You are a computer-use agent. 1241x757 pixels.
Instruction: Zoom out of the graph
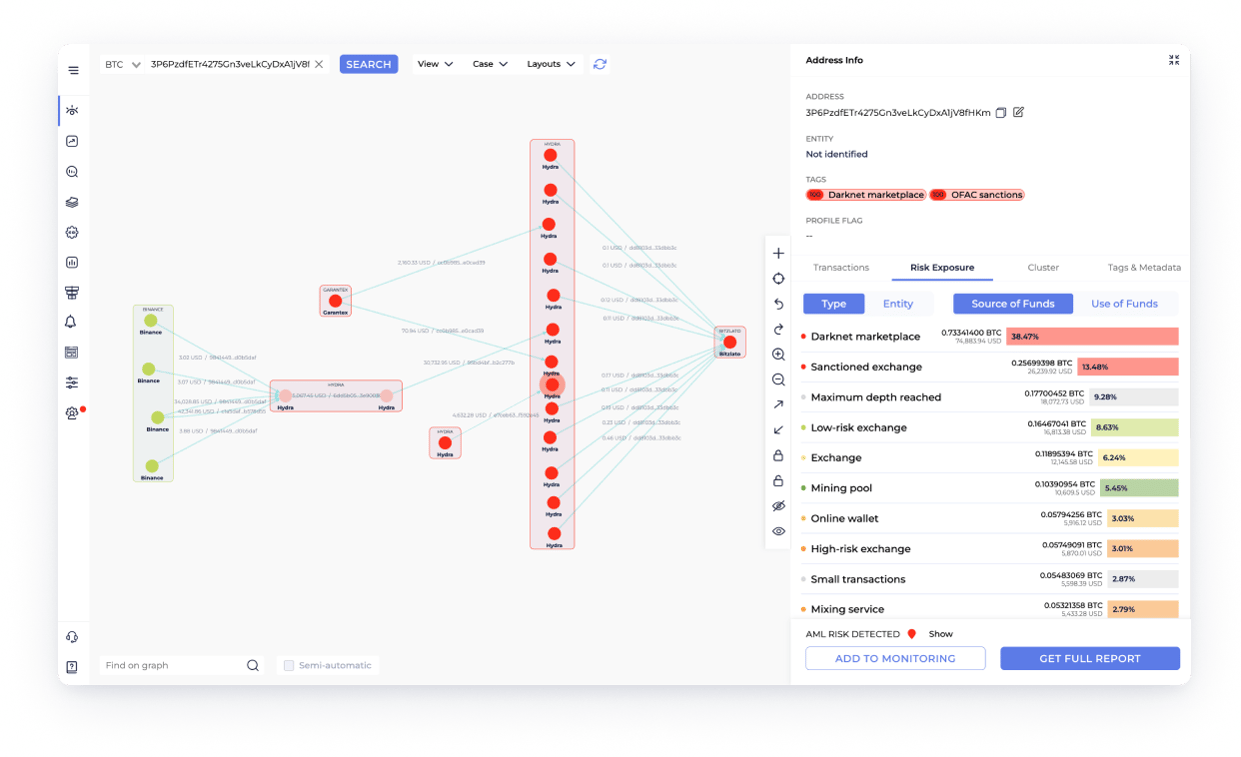click(779, 380)
